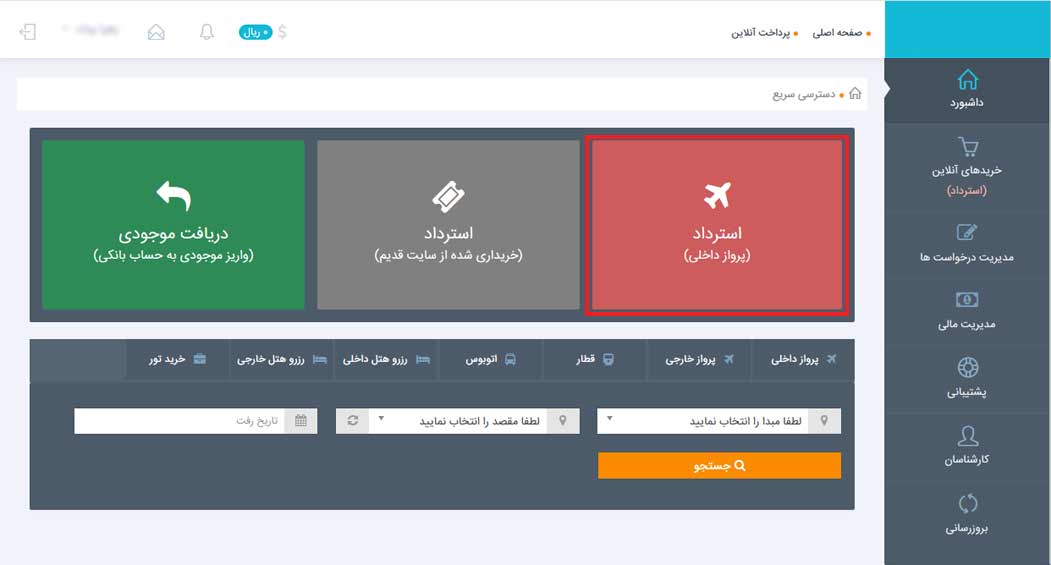Open خریدهای آنلاین cart in sidebar

(967, 166)
